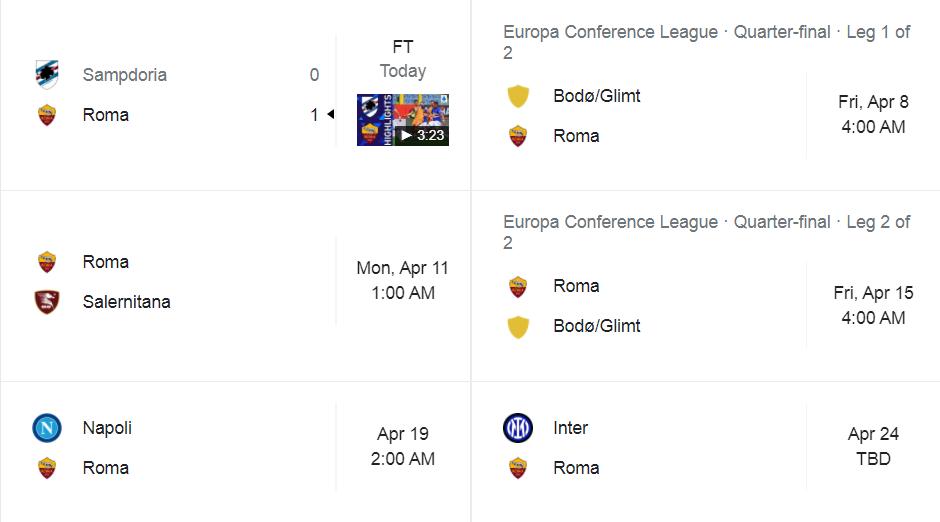Click Roma crest in Sampdoria match
940x522 pixels.
(x=47, y=114)
